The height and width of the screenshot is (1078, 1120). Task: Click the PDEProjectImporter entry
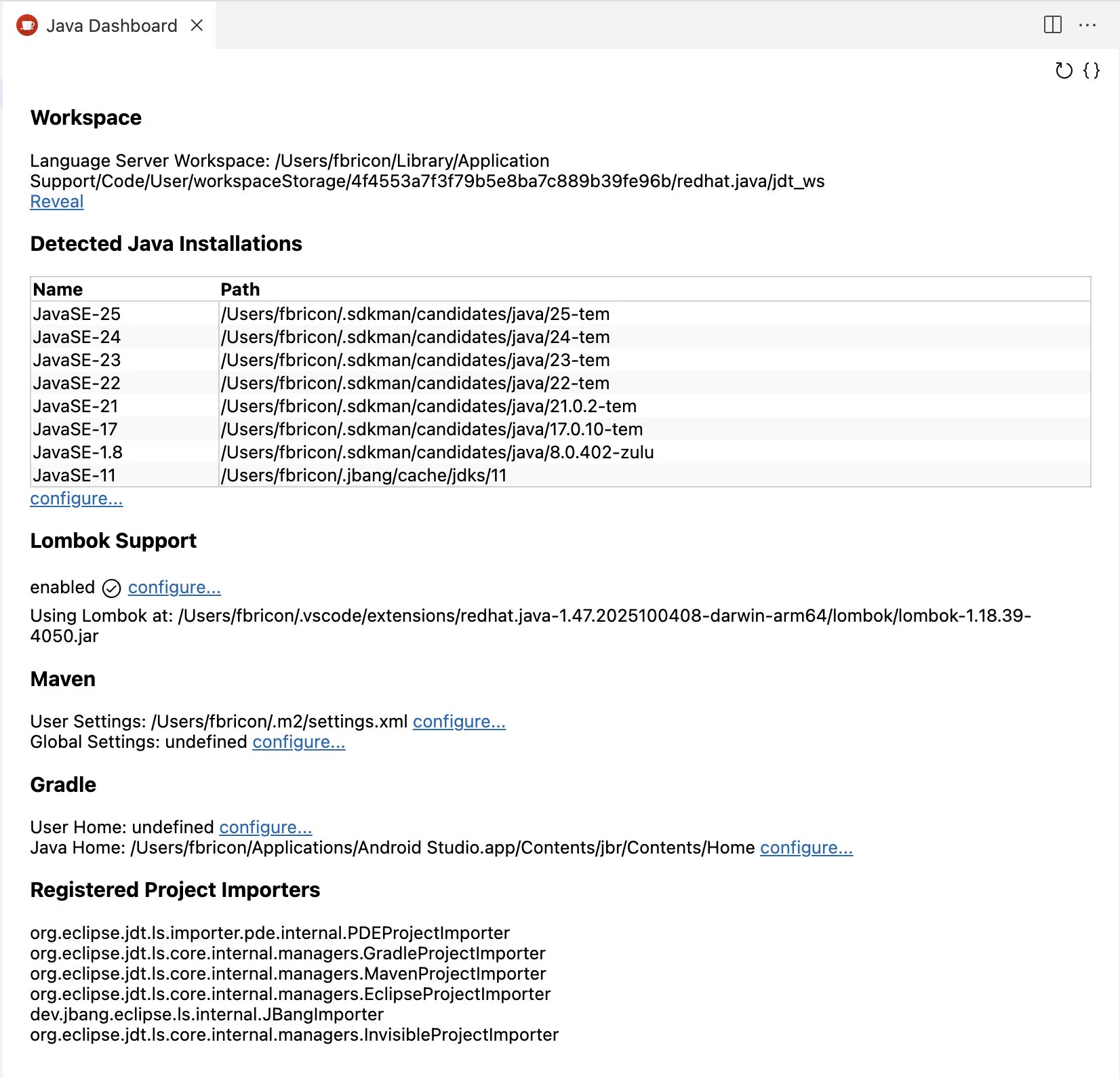[270, 933]
